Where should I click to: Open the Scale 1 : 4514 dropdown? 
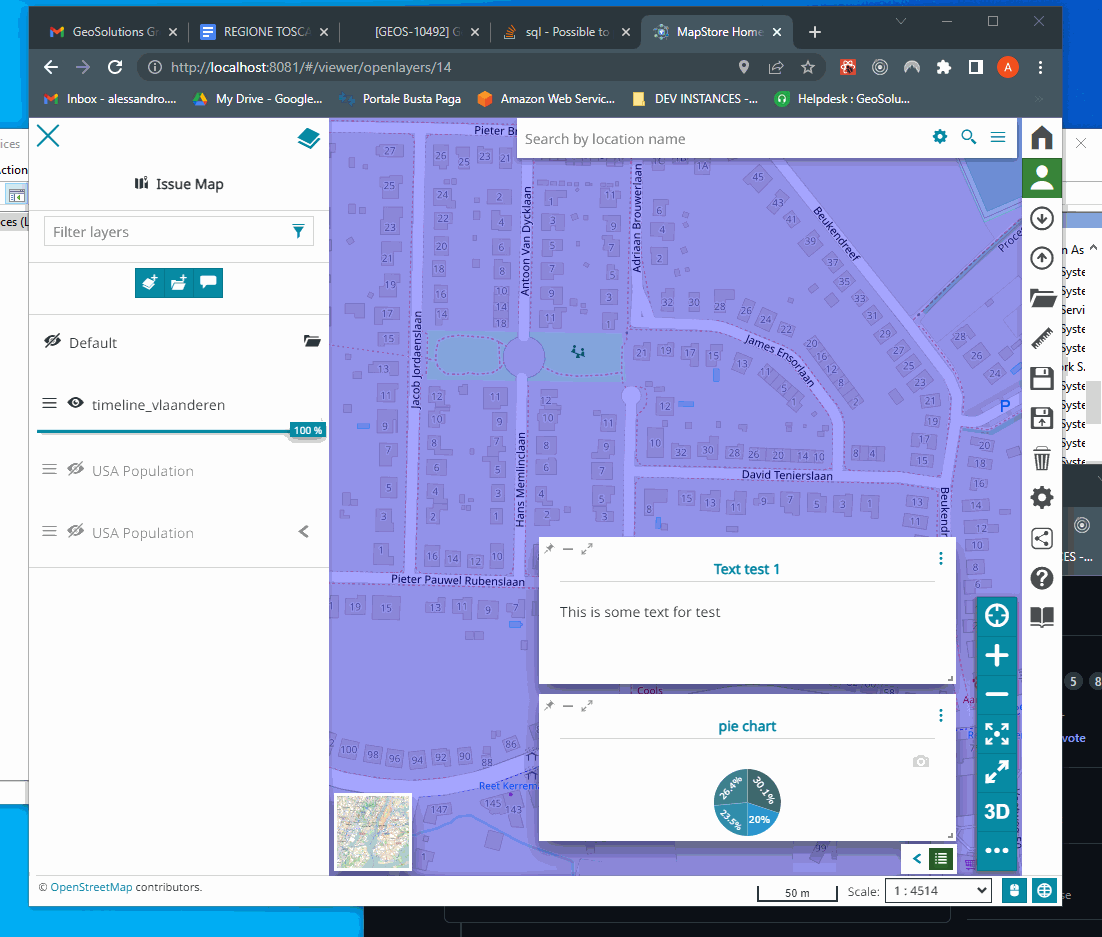click(938, 891)
